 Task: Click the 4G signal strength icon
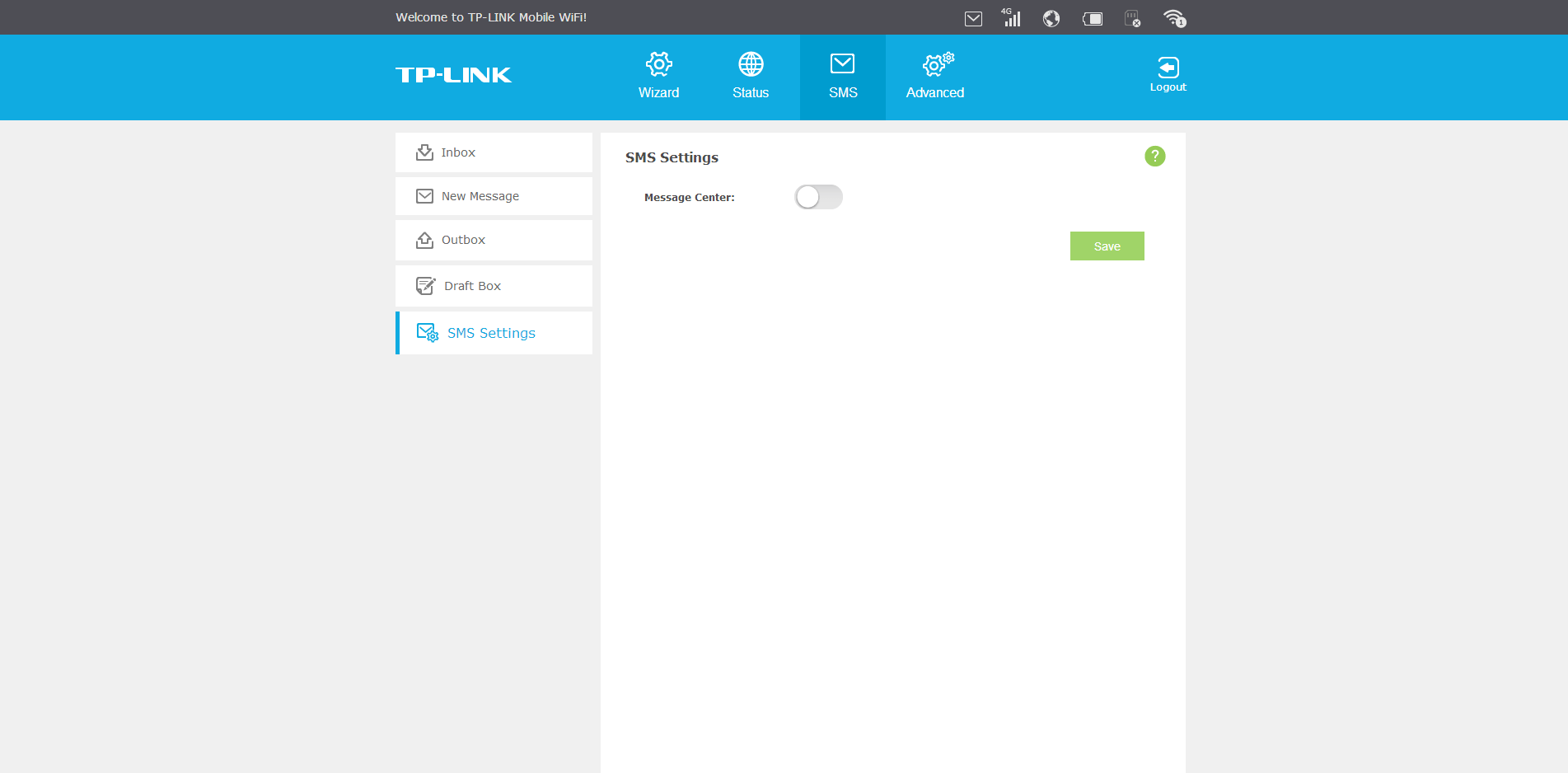point(1011,17)
